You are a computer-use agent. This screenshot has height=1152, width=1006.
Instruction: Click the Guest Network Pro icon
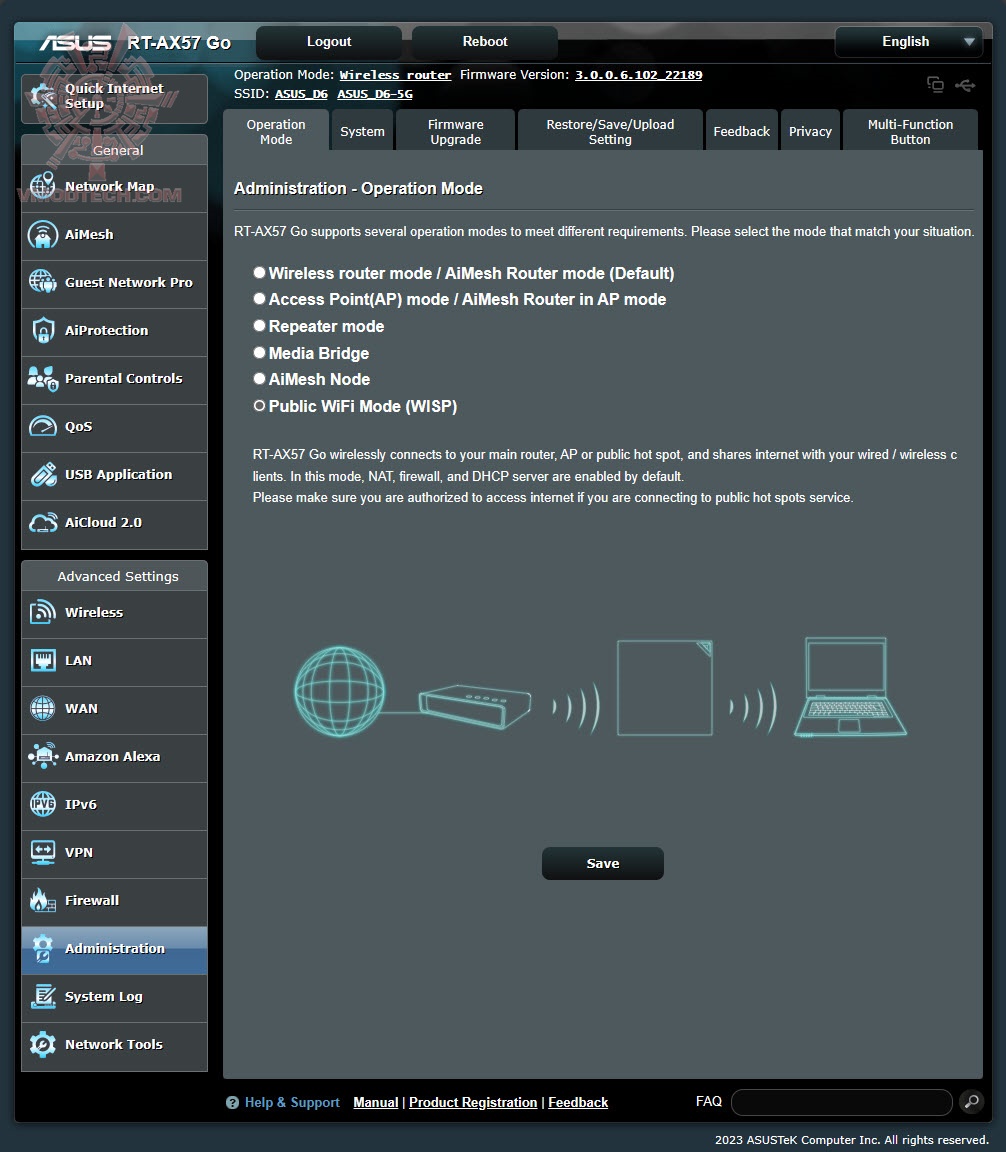point(43,282)
